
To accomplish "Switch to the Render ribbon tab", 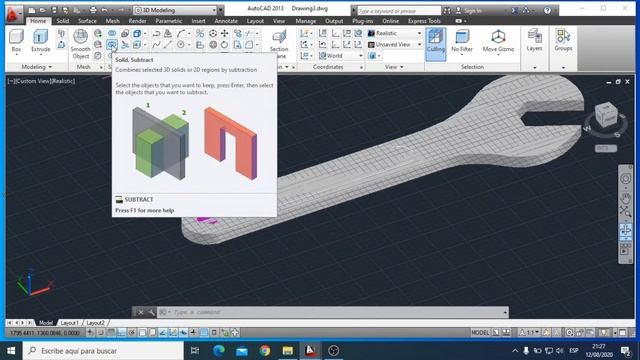I will 138,21.
